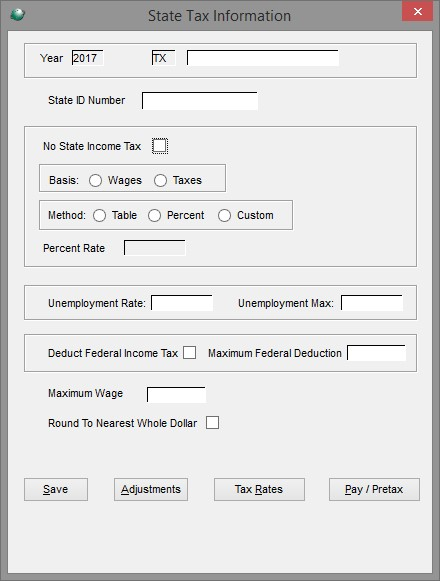The image size is (440, 581).
Task: Click the Maximum Federal Deduction field
Action: (x=376, y=353)
